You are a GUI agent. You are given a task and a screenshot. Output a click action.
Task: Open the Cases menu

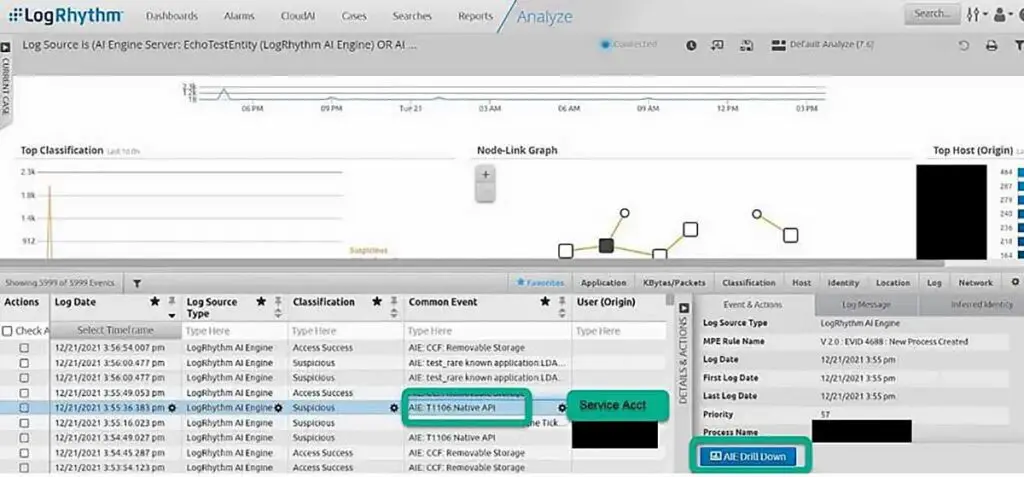[354, 16]
